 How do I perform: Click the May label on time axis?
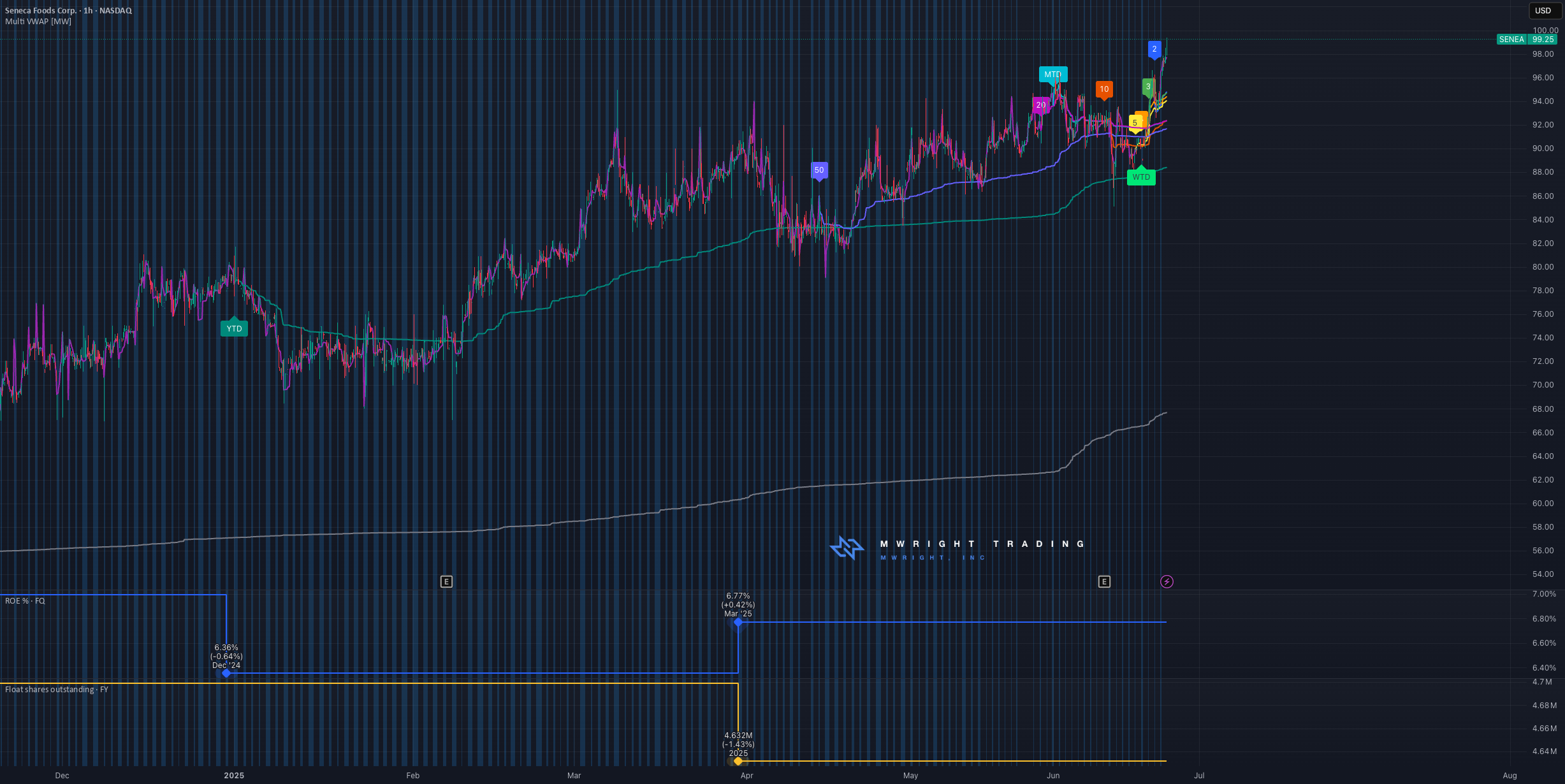tap(911, 776)
